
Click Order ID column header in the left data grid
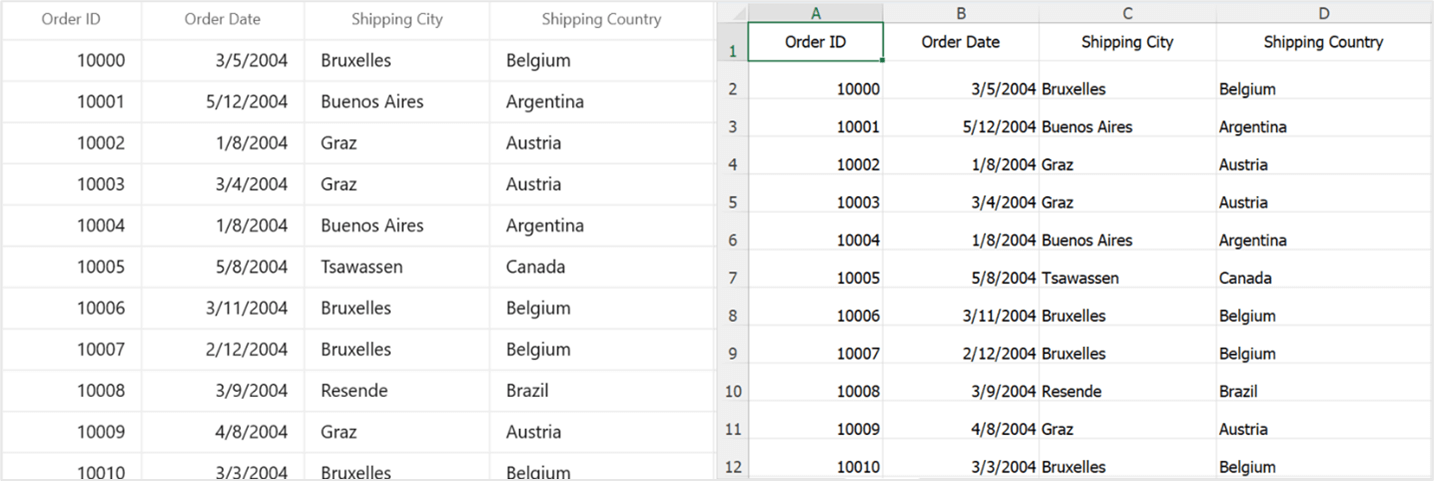point(71,19)
